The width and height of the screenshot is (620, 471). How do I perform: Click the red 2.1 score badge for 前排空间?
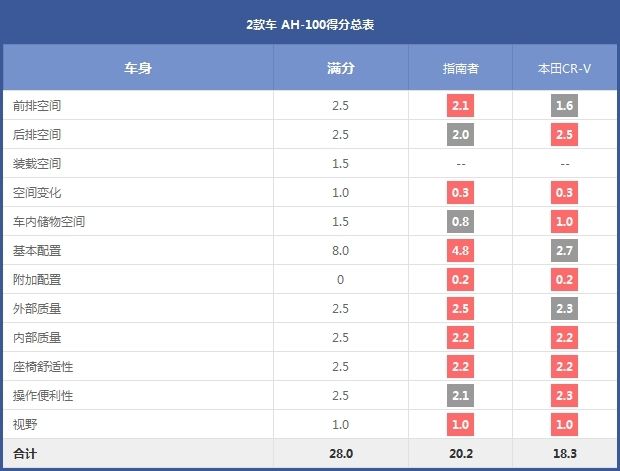point(460,106)
